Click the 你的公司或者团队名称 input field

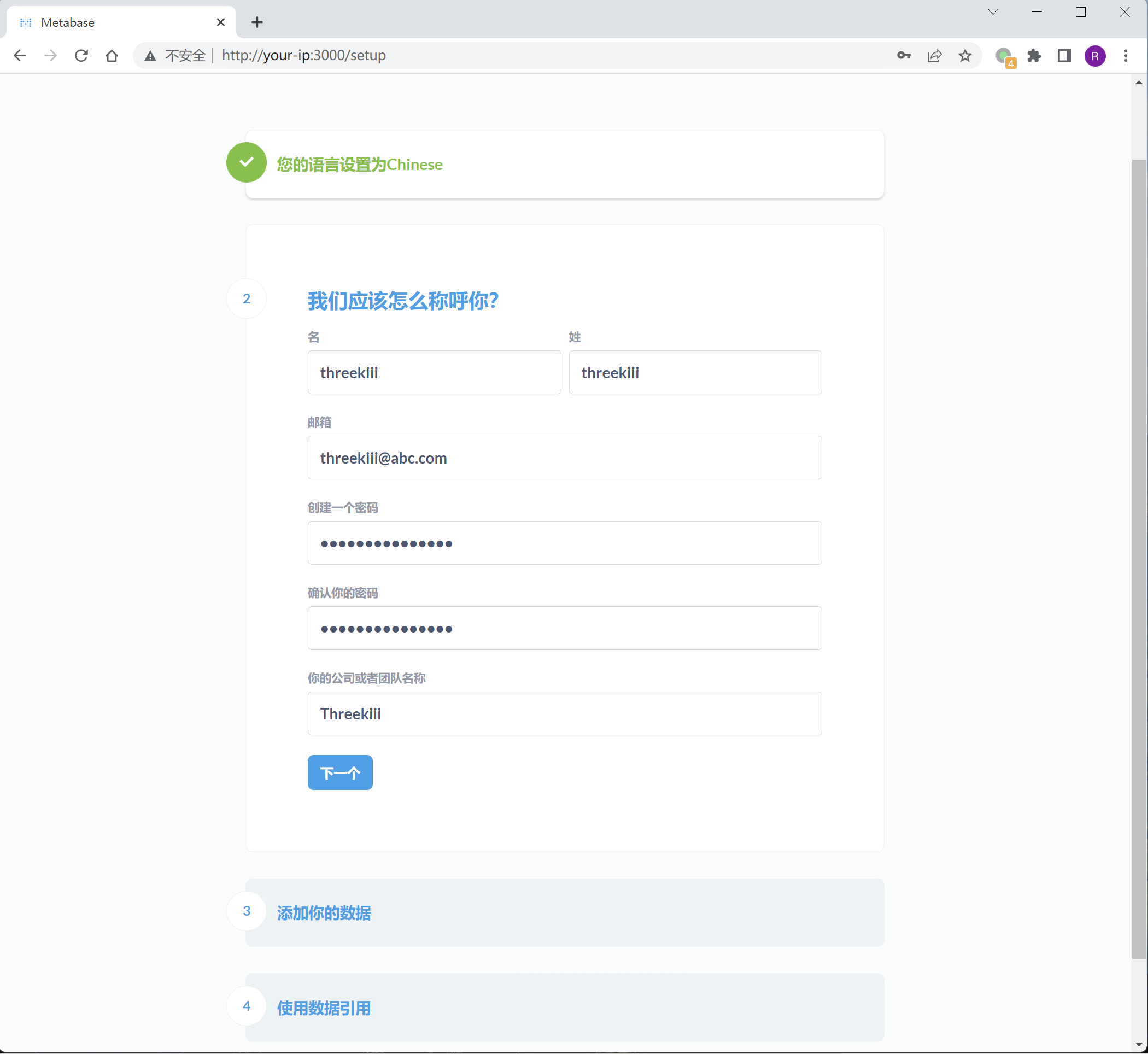565,713
